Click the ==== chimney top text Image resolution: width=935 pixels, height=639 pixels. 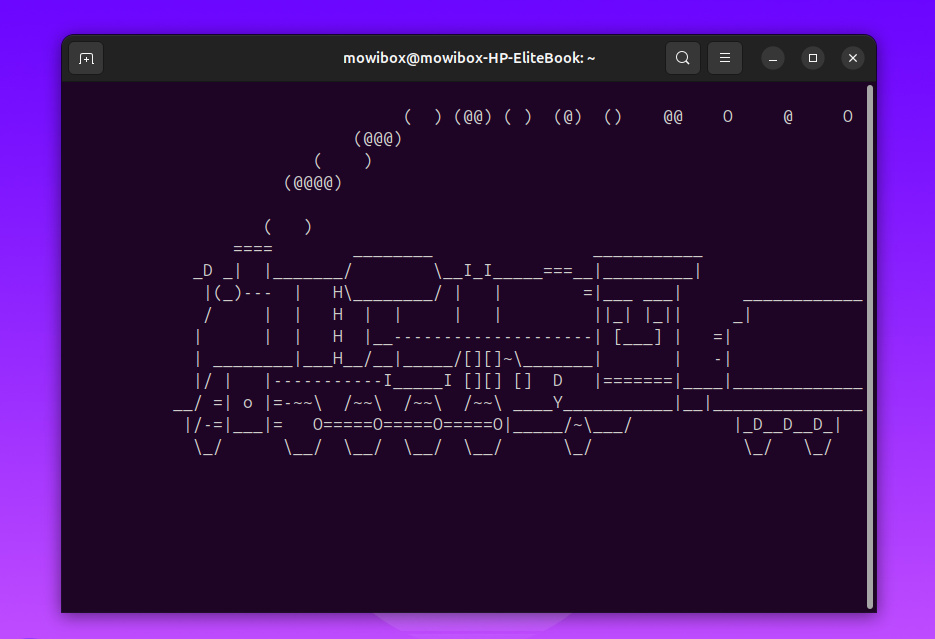[x=253, y=249]
